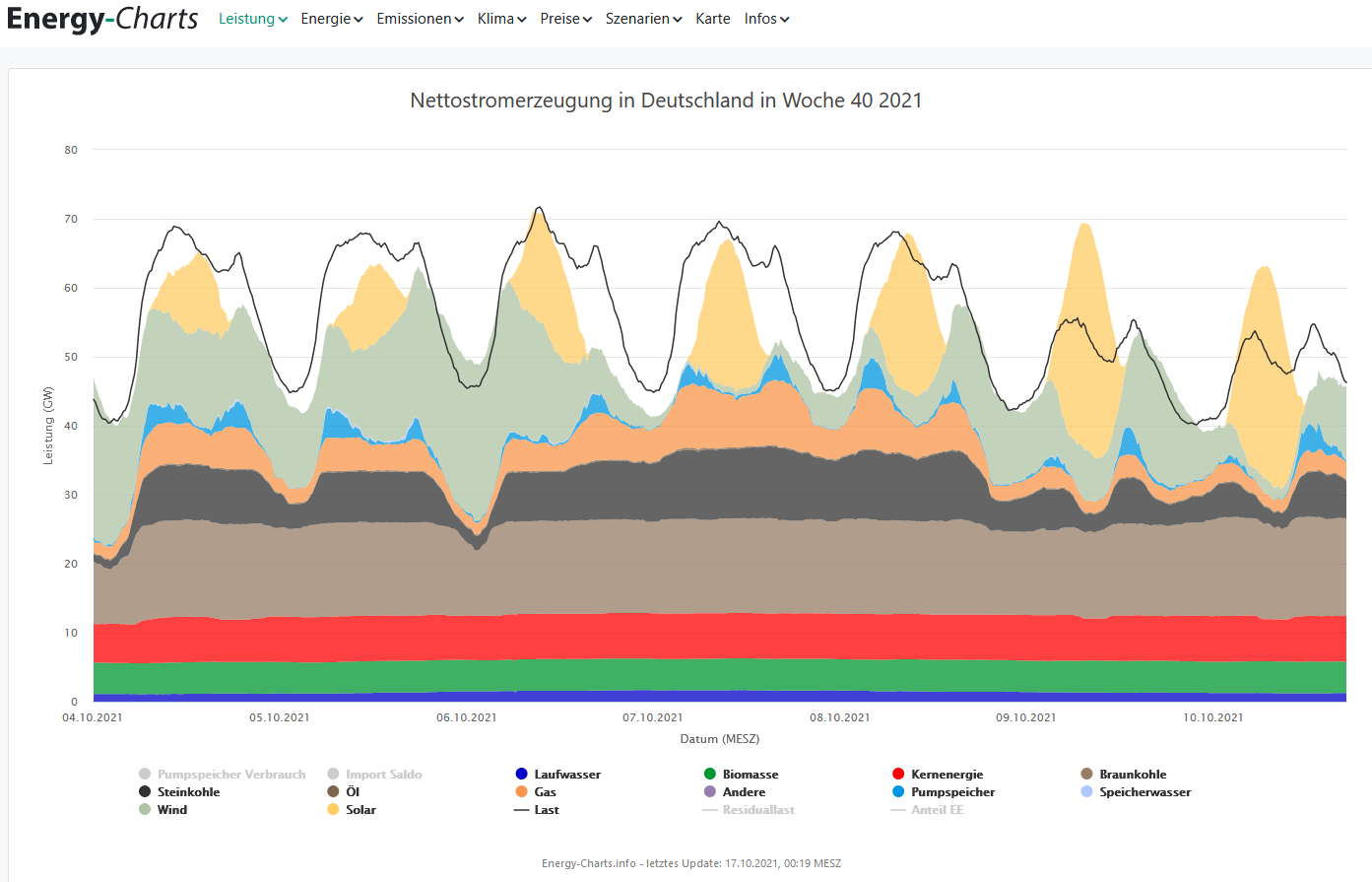Click the green Biomasse legend dot
This screenshot has height=882, width=1372.
click(x=710, y=775)
